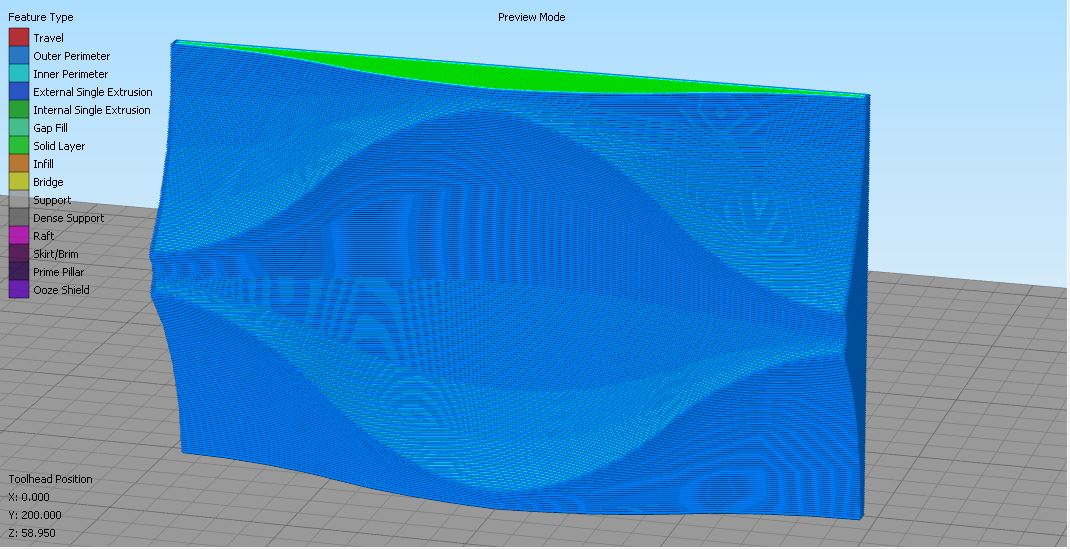1070x549 pixels.
Task: Click the 'Travel' legend label
Action: (x=48, y=38)
